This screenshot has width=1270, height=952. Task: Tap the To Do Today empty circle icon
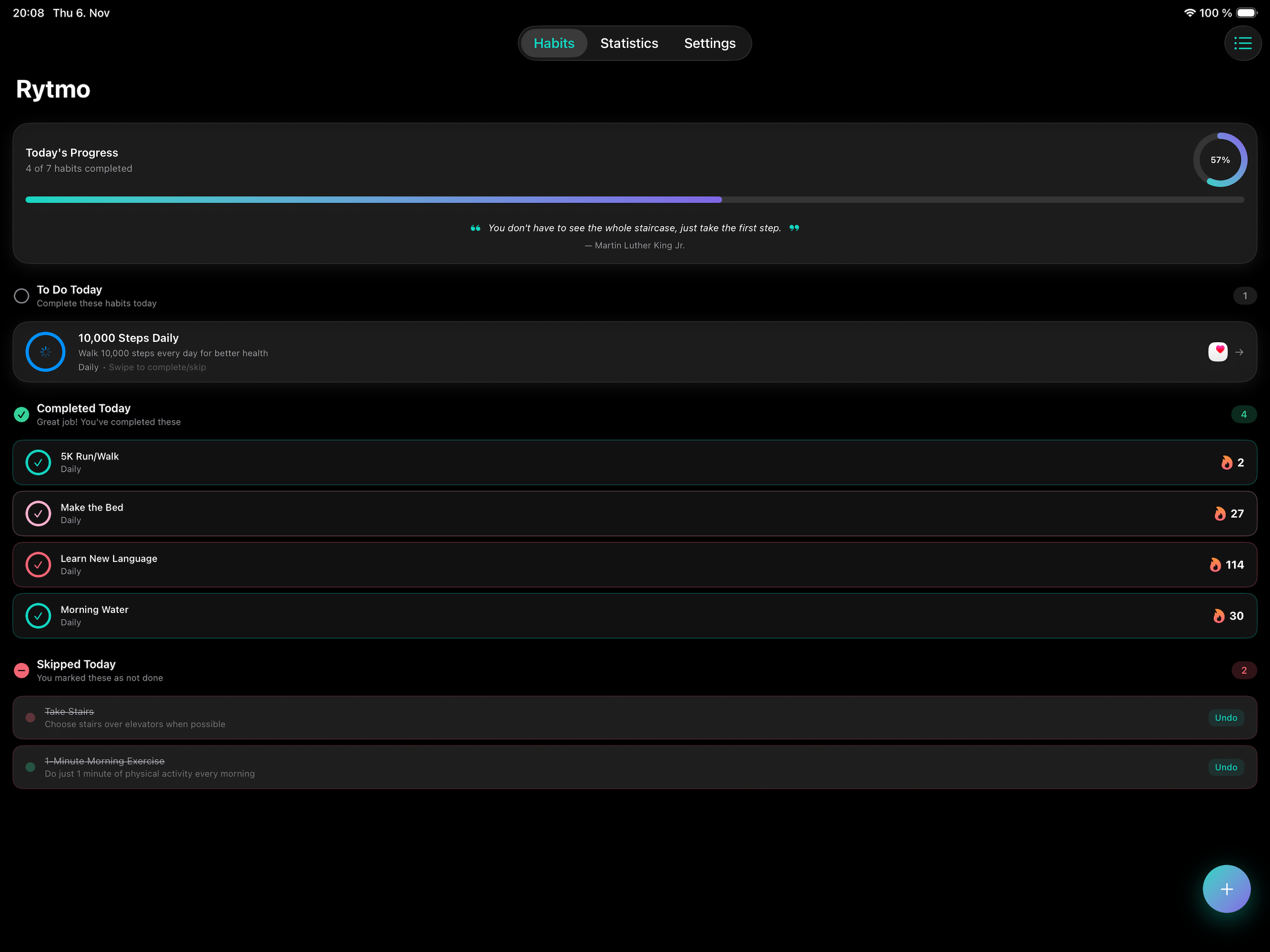tap(22, 296)
